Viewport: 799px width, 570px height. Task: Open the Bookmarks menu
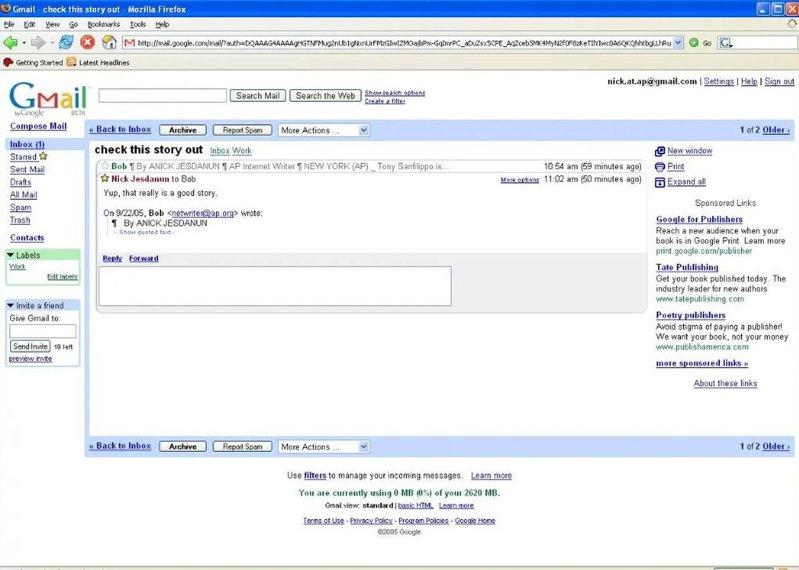pos(104,23)
